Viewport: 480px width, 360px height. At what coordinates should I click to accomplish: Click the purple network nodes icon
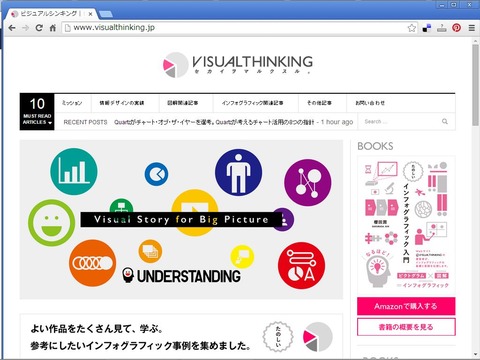point(308,182)
